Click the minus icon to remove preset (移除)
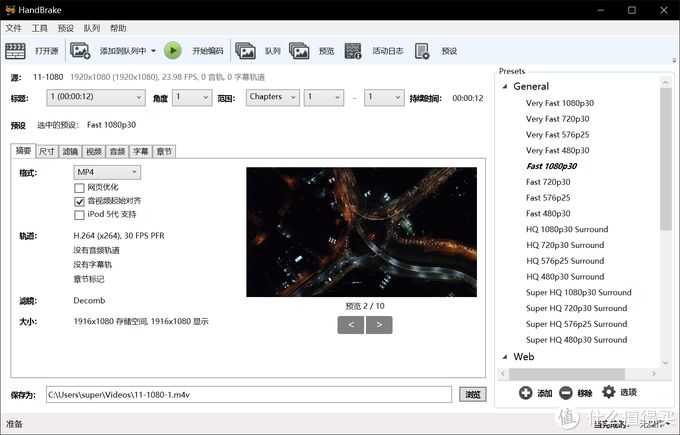This screenshot has width=680, height=435. pos(566,393)
